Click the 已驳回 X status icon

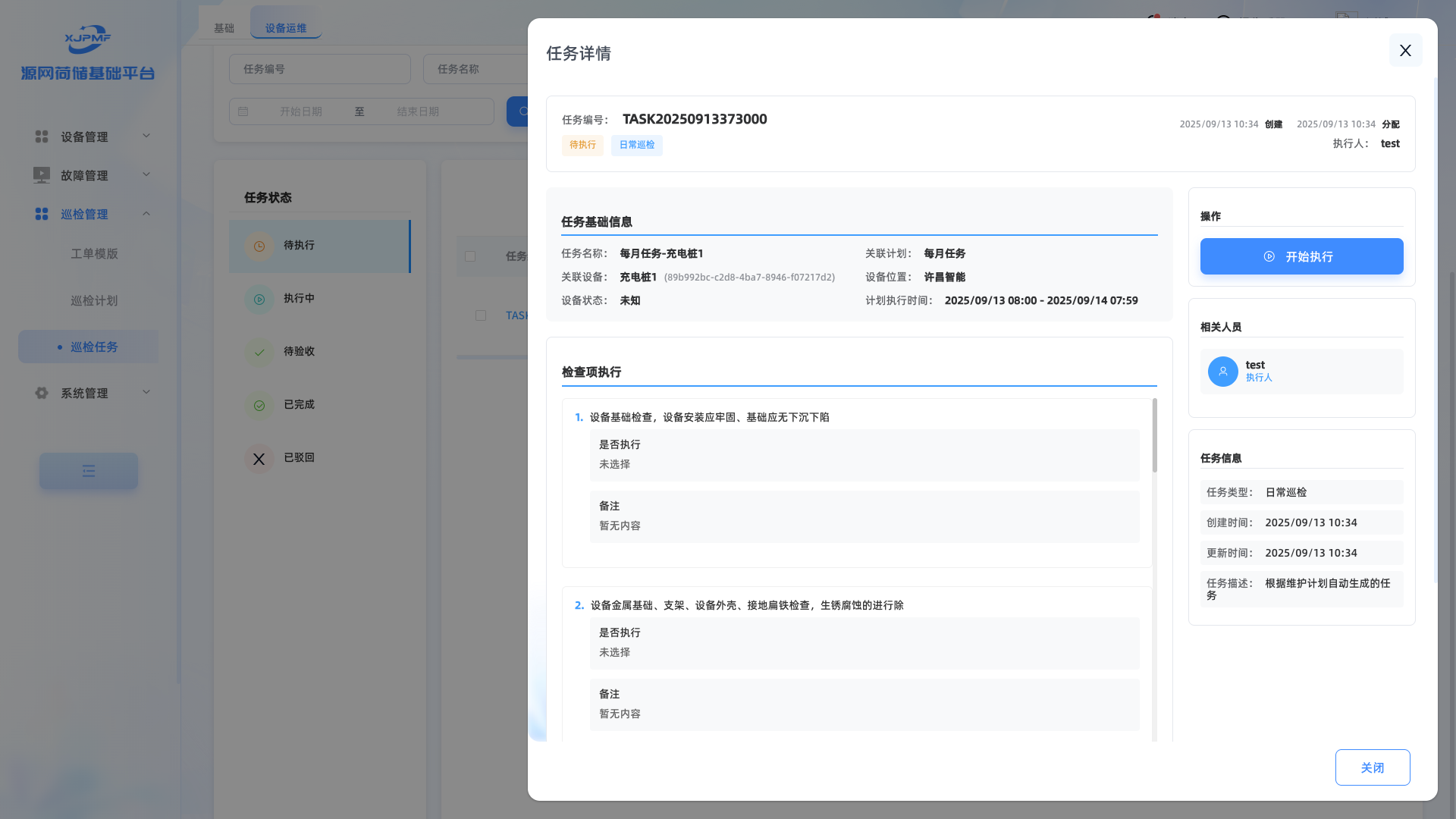[x=259, y=459]
